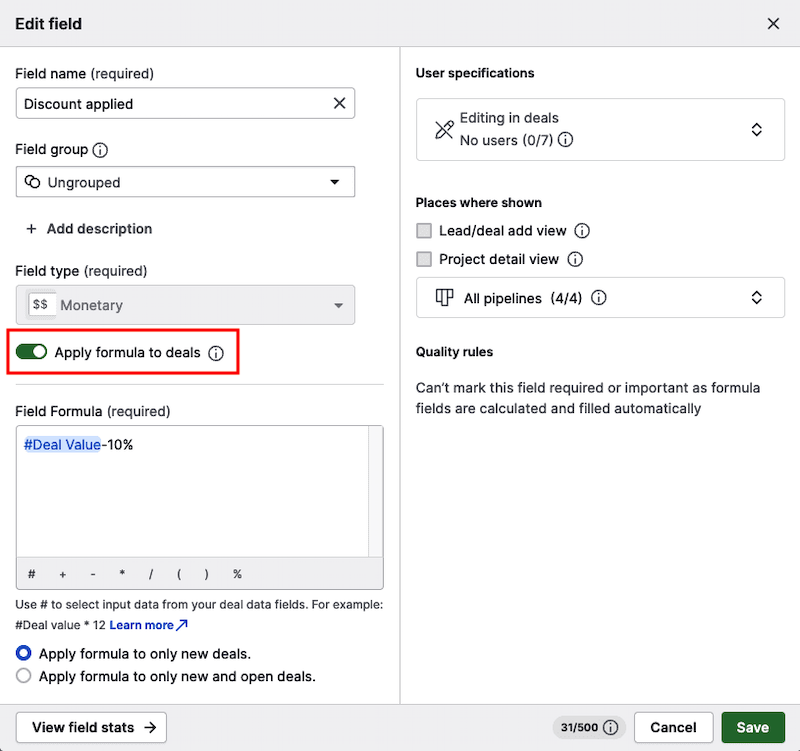Click the character count info icon
The height and width of the screenshot is (751, 800).
[610, 728]
